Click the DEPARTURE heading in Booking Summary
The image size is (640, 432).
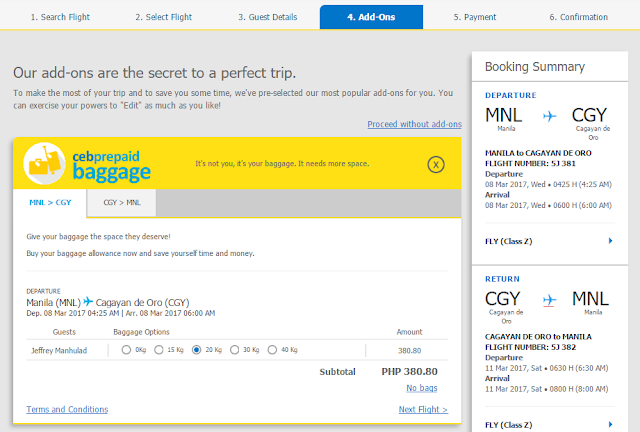pyautogui.click(x=511, y=95)
